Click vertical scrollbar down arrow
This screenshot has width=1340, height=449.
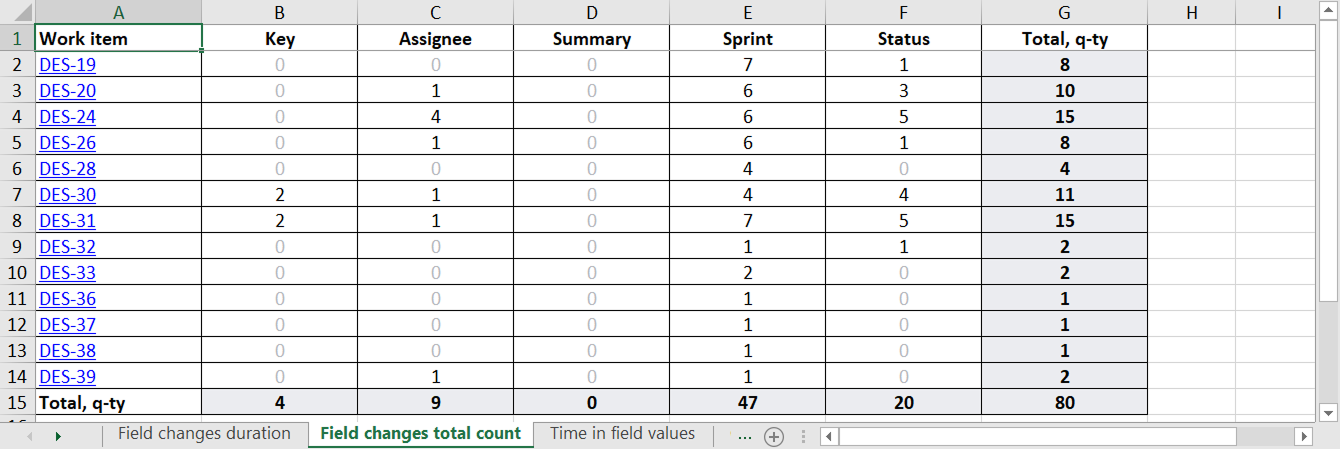click(x=1329, y=411)
